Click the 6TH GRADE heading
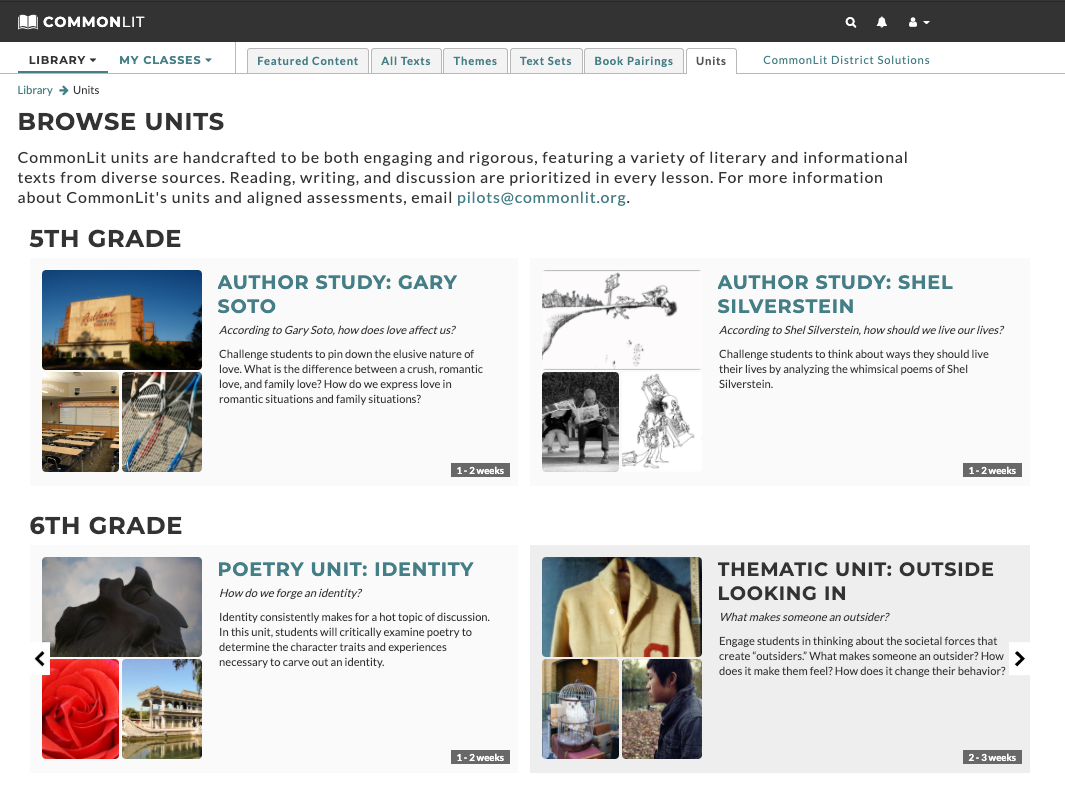This screenshot has width=1065, height=791. (106, 526)
